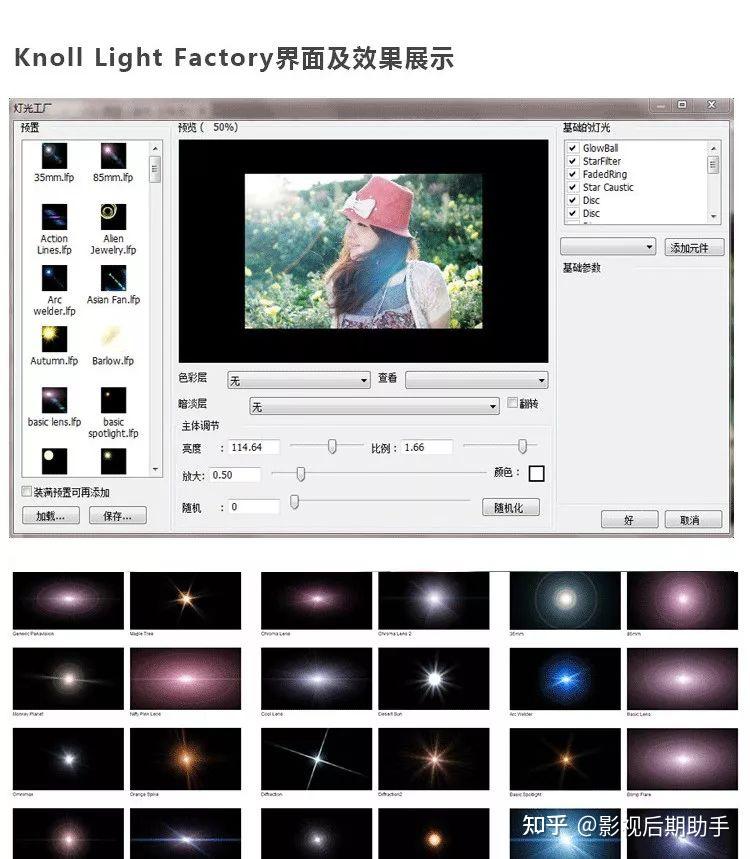Select the Desert Sun flare sample
The height and width of the screenshot is (859, 750).
[434, 679]
